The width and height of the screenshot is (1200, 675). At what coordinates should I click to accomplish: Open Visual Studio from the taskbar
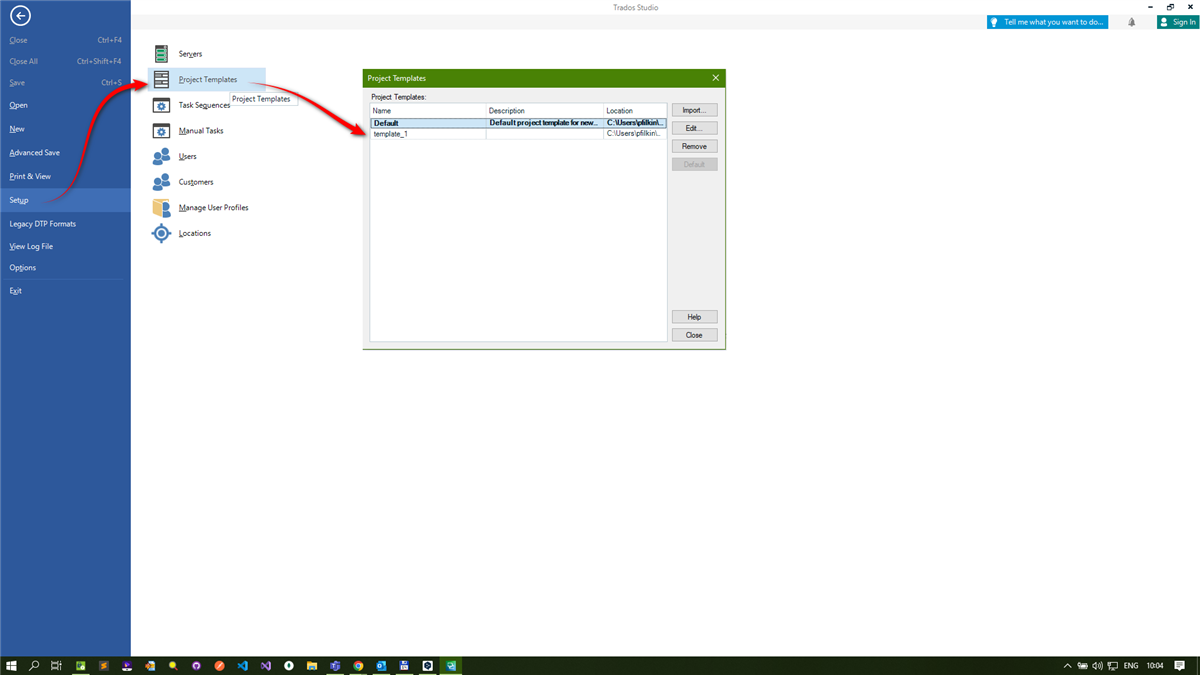[266, 665]
